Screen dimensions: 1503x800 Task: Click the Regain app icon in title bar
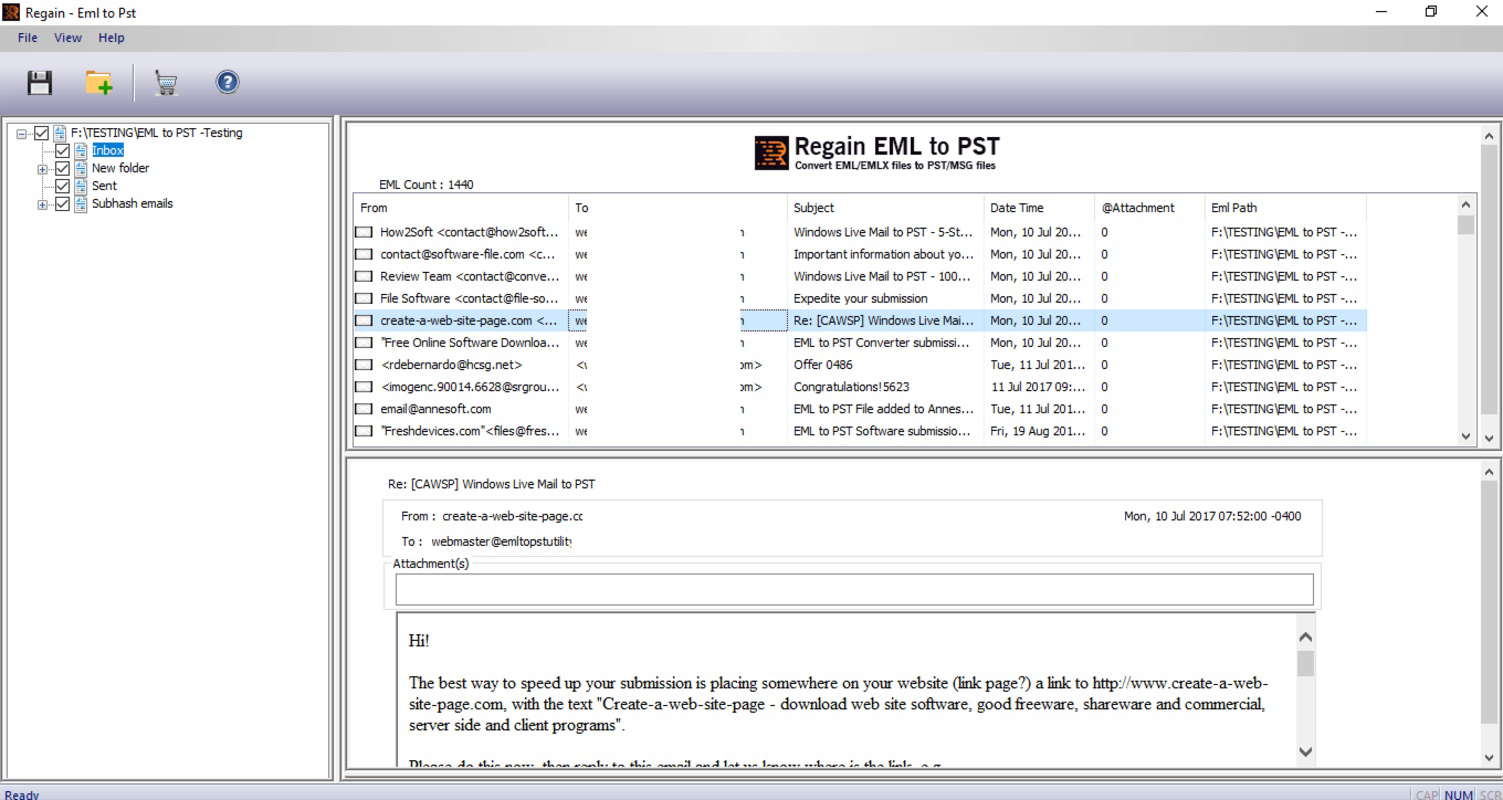(12, 12)
